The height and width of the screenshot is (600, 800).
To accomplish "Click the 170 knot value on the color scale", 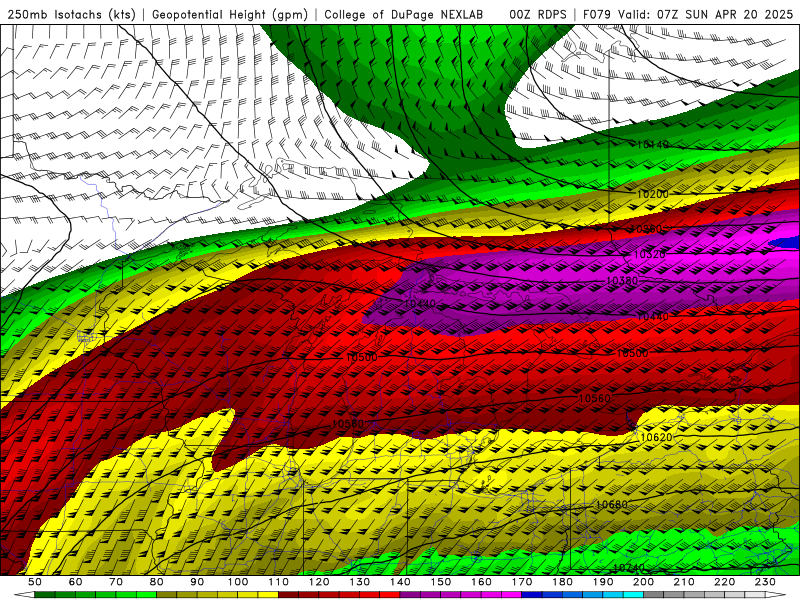I will 522,582.
